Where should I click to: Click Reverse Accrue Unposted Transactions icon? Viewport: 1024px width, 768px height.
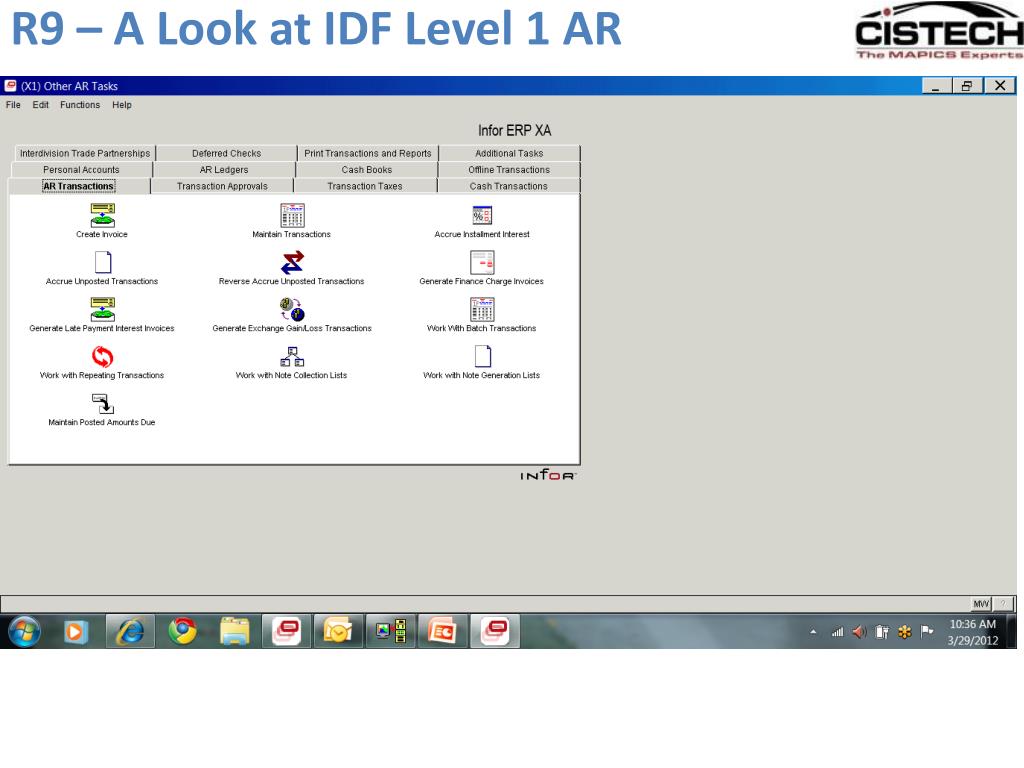coord(292,263)
